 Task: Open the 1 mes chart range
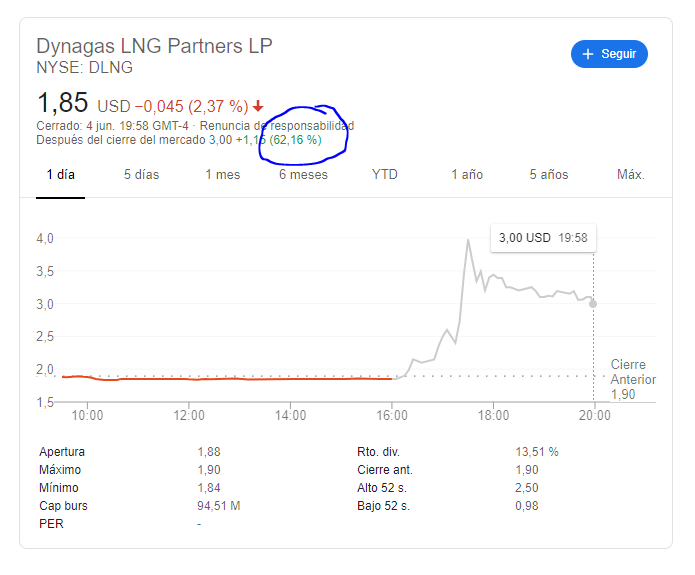point(222,174)
